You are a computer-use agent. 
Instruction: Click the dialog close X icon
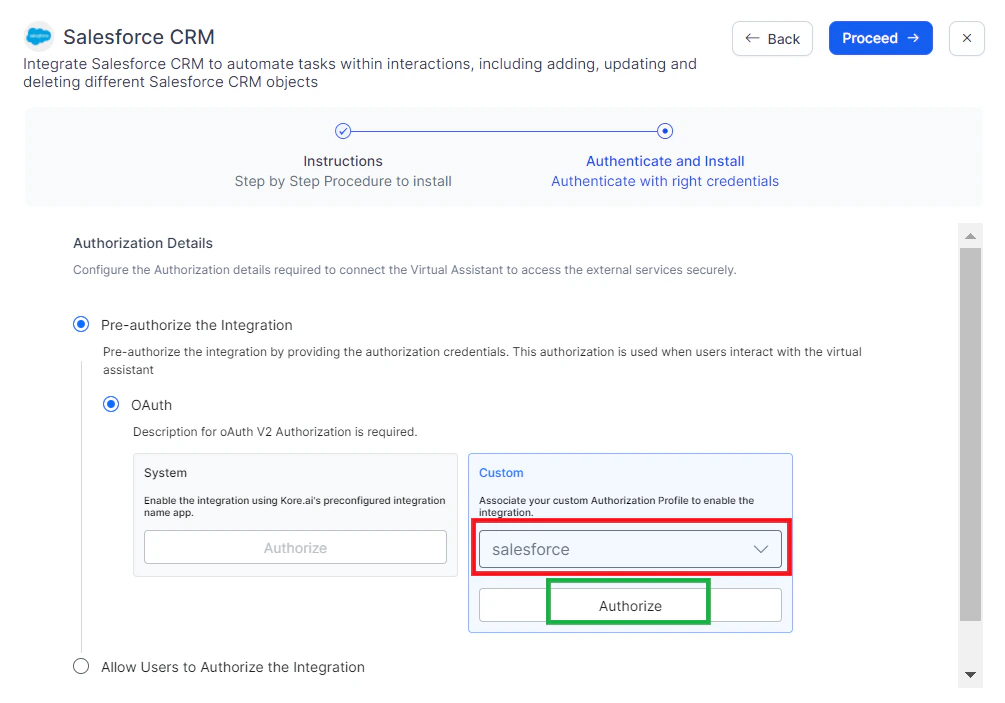pyautogui.click(x=966, y=38)
